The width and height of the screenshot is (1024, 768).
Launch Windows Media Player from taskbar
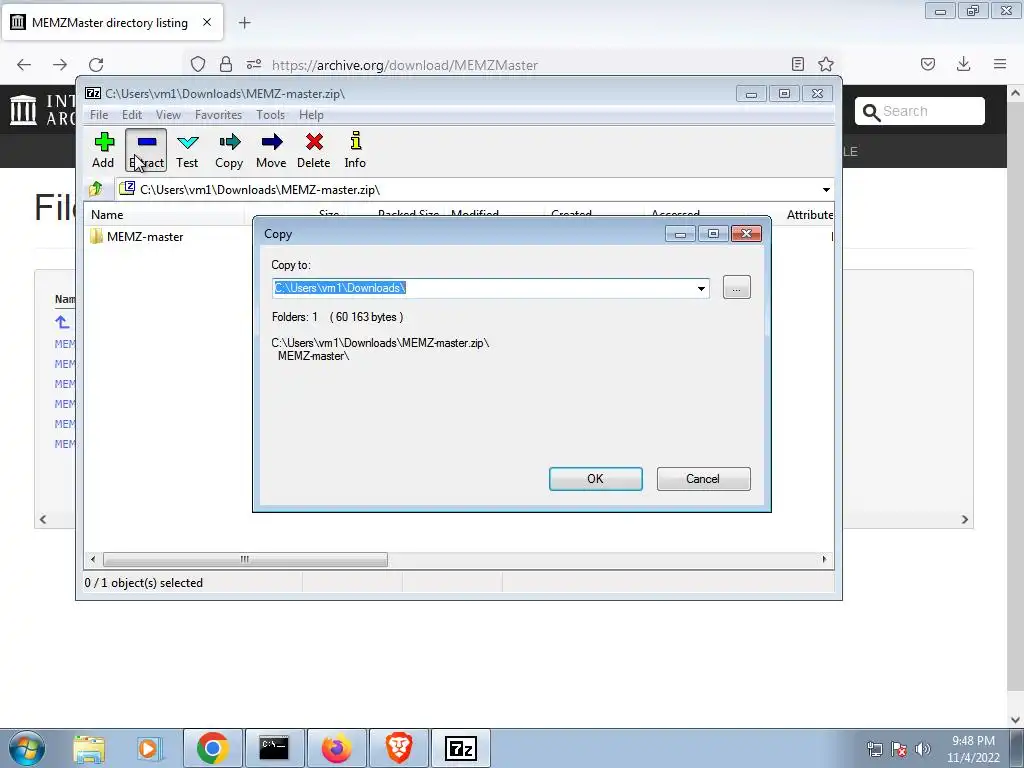coord(149,748)
